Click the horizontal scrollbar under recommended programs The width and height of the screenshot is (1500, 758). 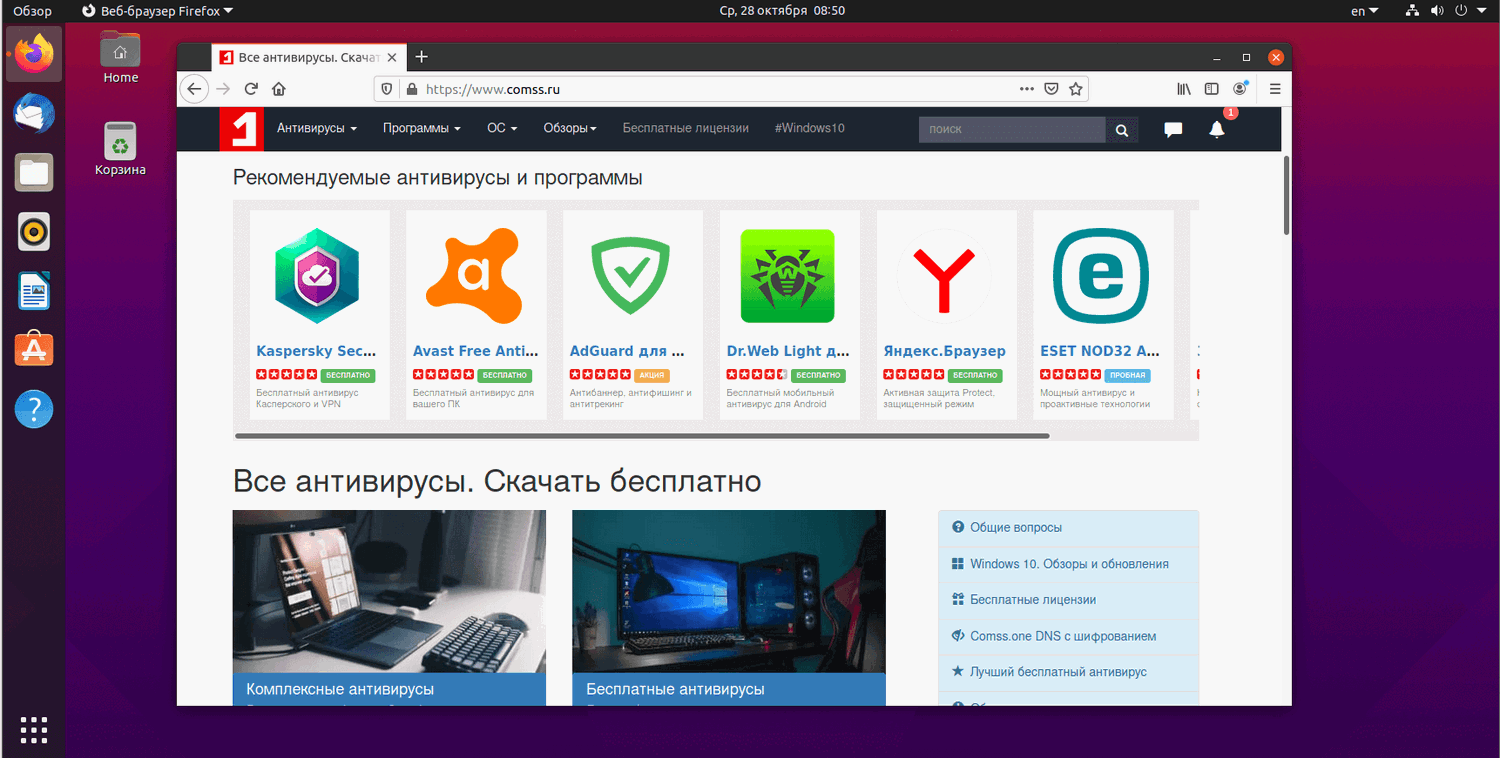(642, 436)
